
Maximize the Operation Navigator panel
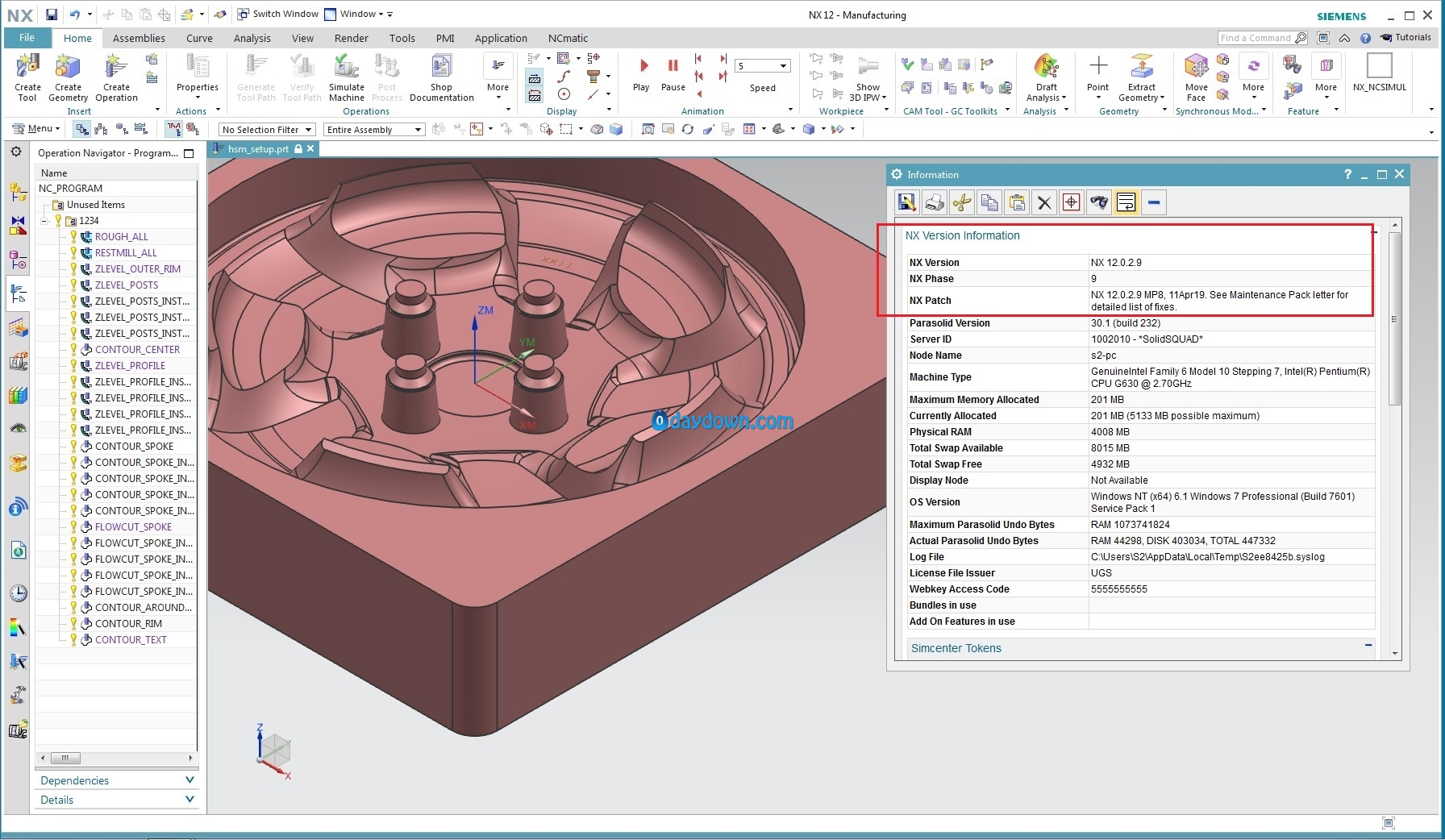point(189,153)
